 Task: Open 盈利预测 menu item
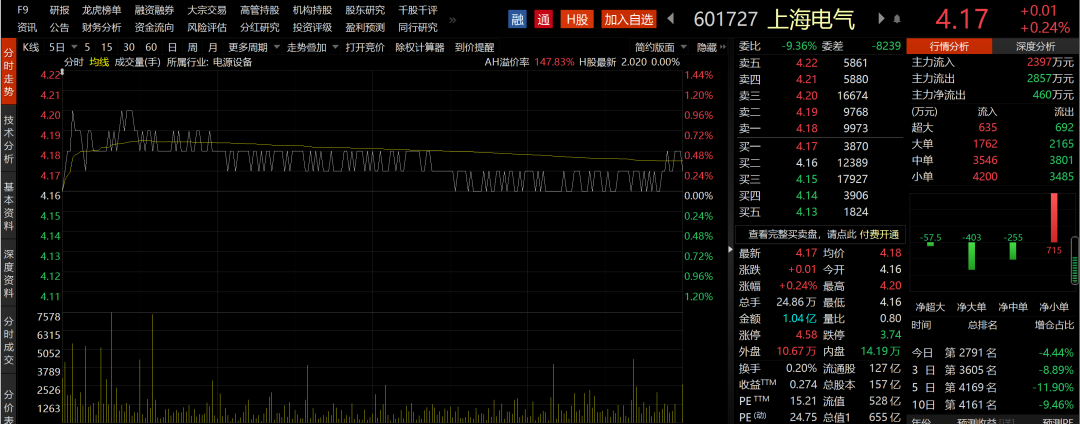coord(365,28)
